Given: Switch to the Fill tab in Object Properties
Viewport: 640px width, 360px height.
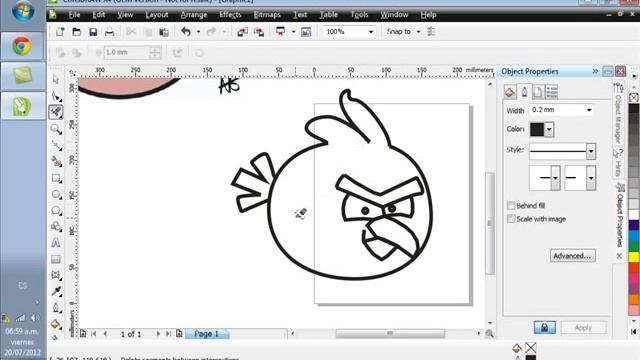Looking at the screenshot, I should (510, 92).
